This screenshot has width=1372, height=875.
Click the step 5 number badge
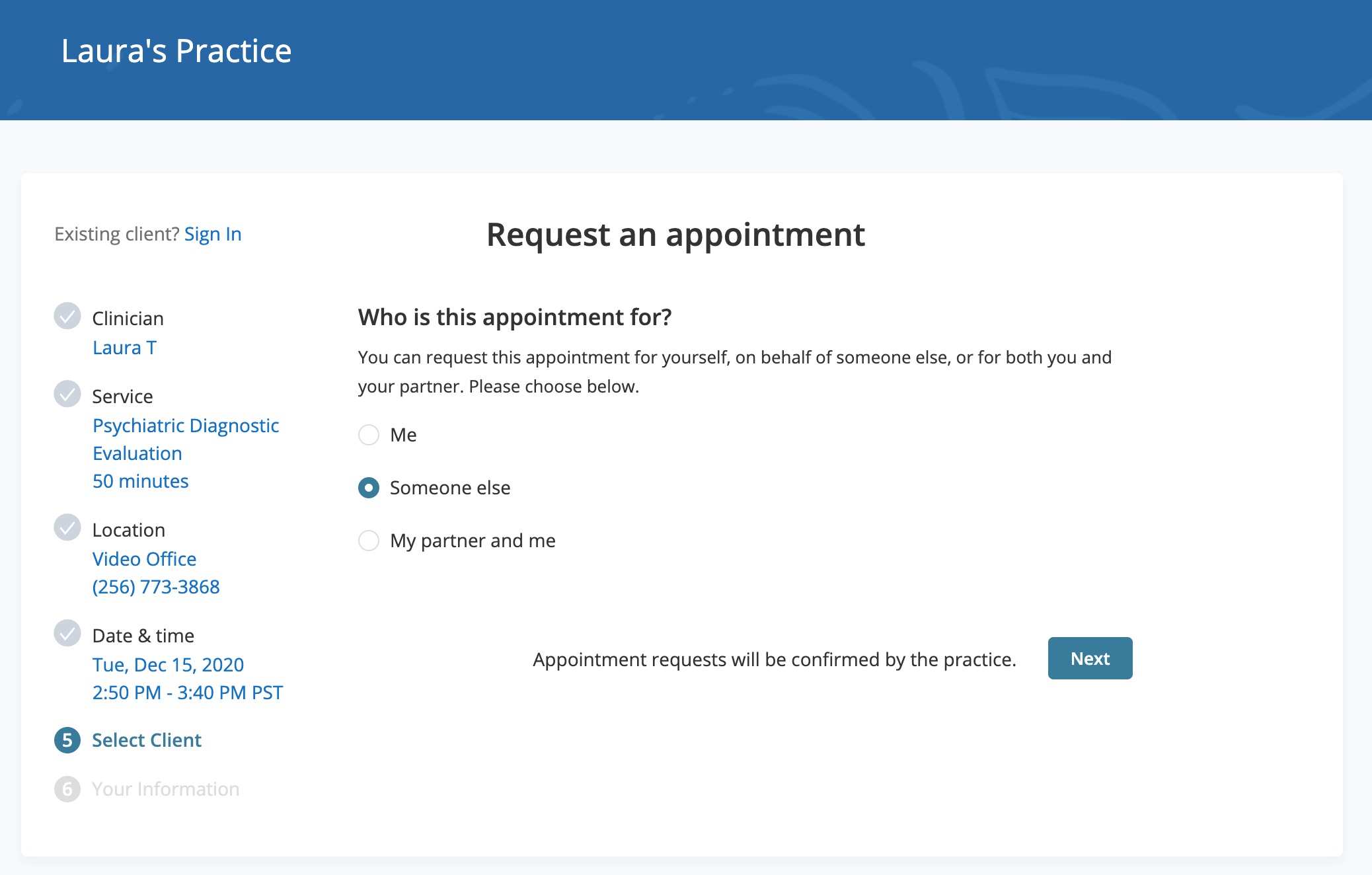click(67, 740)
